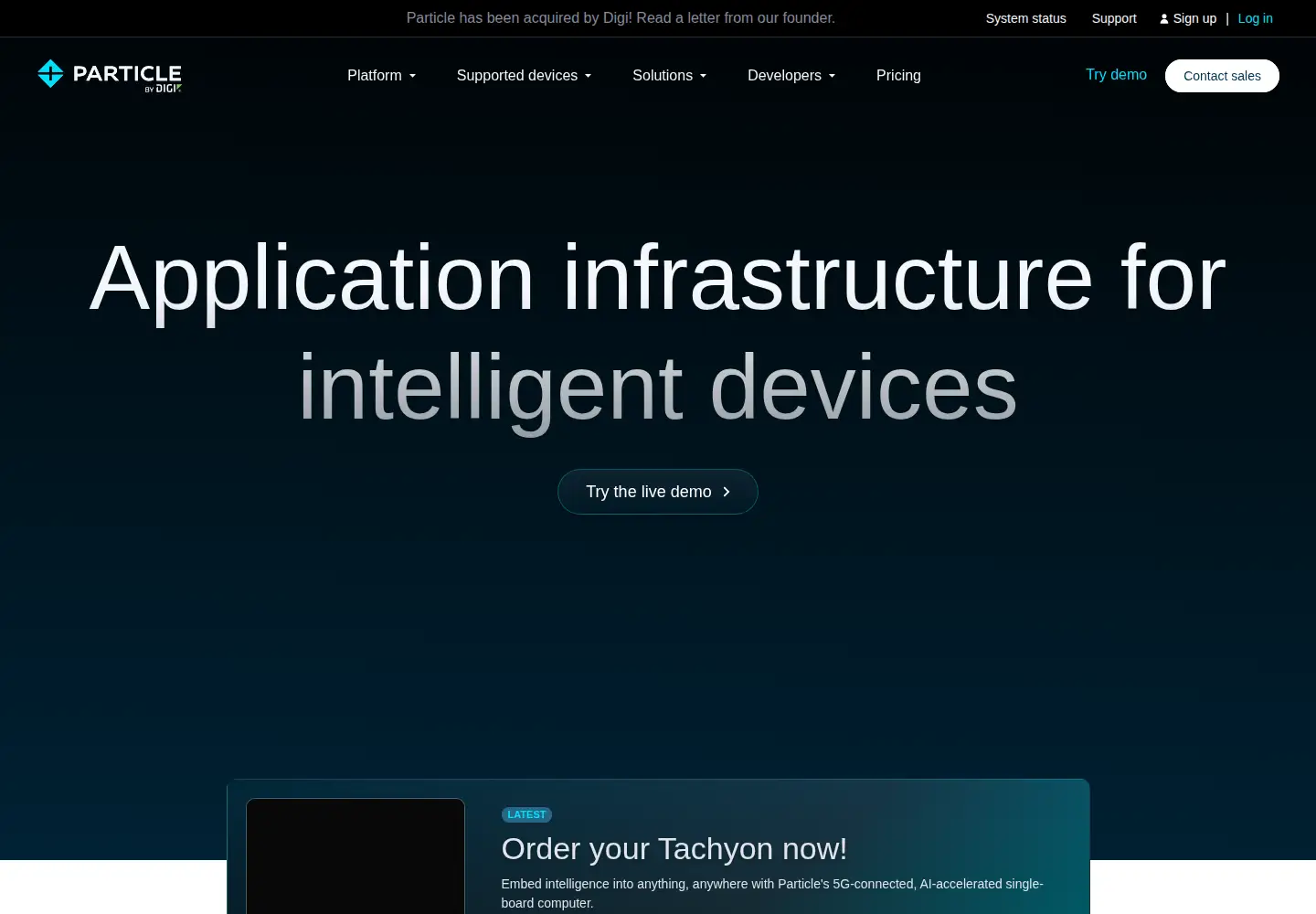Expand the Platform dropdown menu
This screenshot has width=1316, height=914.
381,75
